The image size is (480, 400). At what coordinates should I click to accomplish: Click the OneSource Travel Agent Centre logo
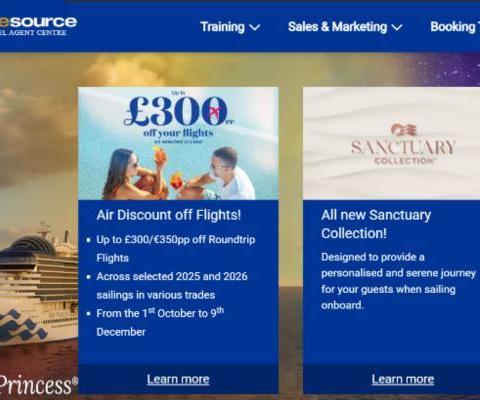pyautogui.click(x=38, y=26)
